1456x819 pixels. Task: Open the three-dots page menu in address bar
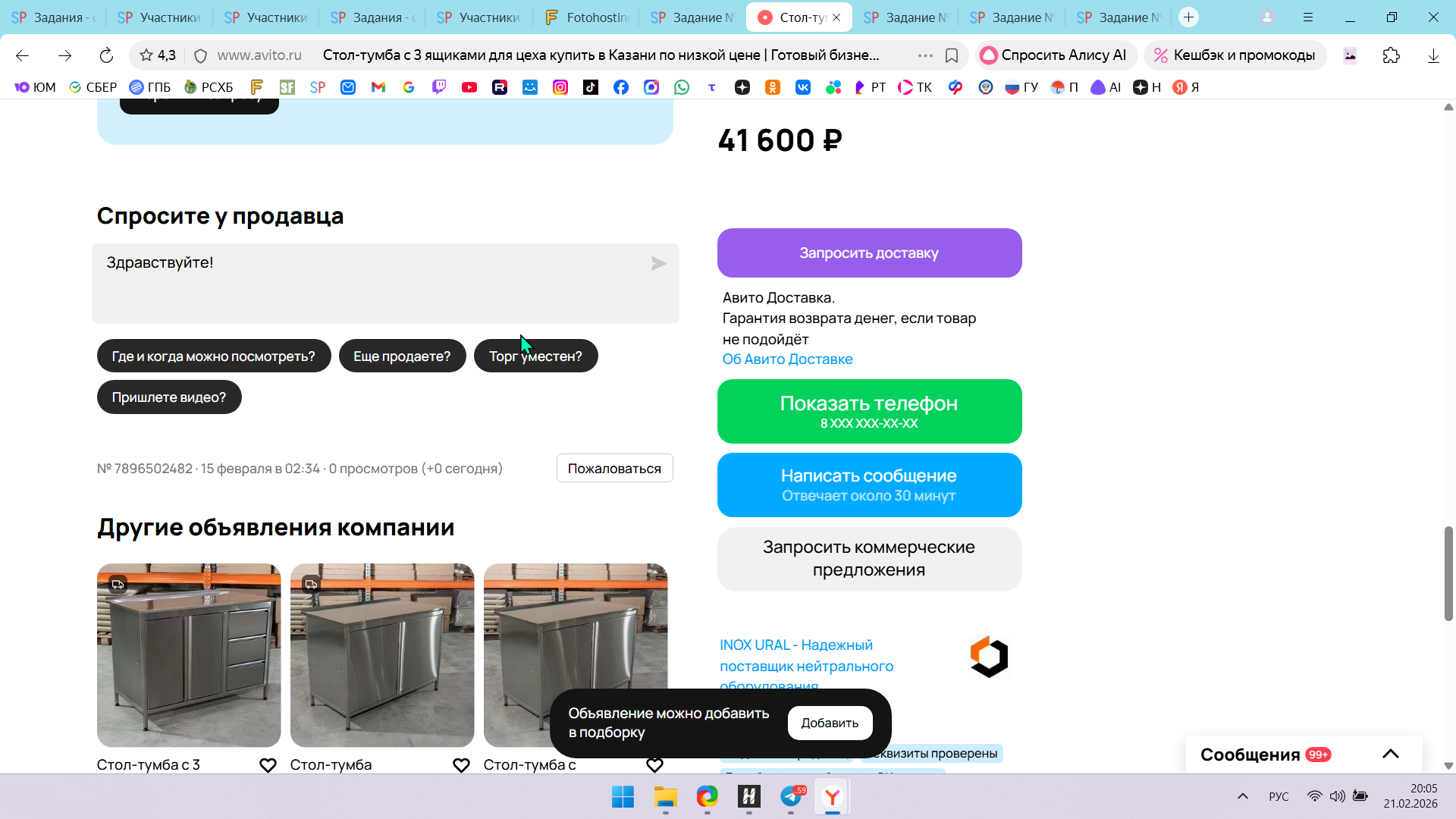click(x=925, y=55)
